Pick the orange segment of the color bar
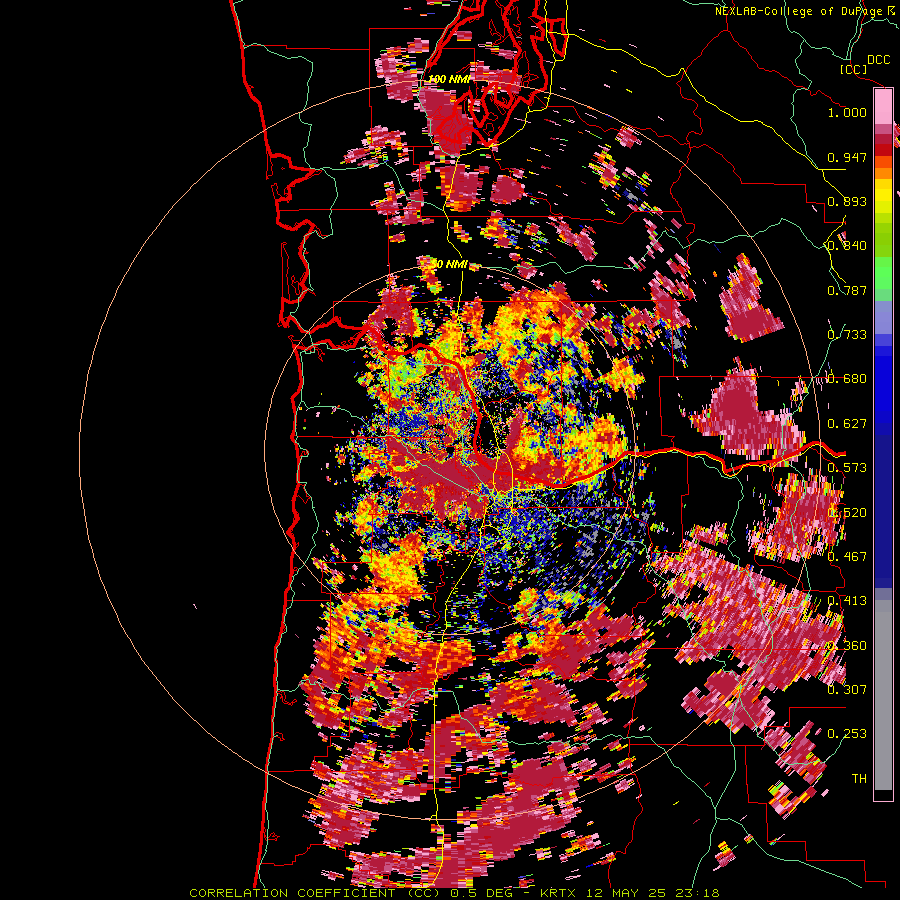 click(x=883, y=173)
